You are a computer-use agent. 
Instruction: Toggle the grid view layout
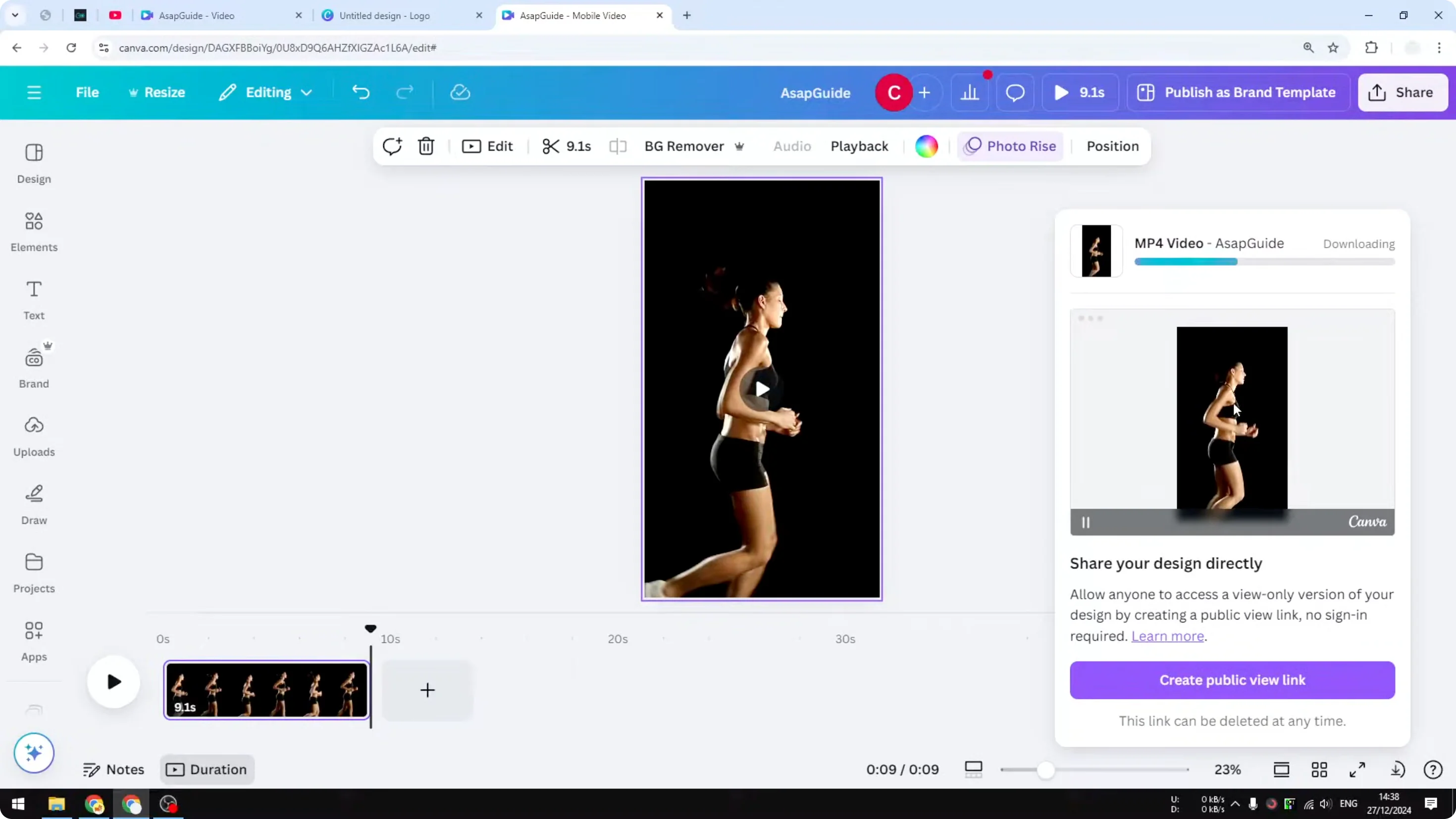pos(1320,769)
